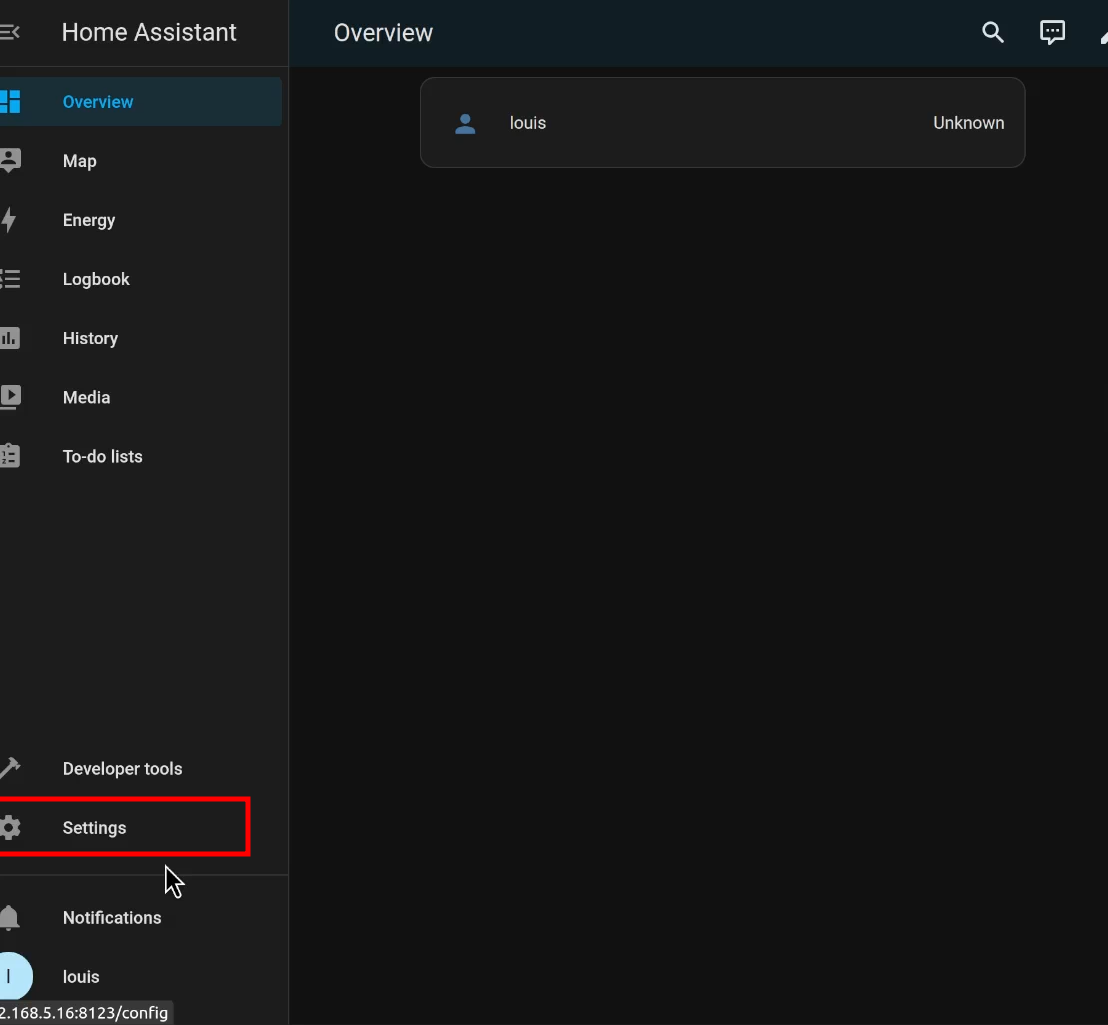
Task: Go to the Map page
Action: coord(141,161)
